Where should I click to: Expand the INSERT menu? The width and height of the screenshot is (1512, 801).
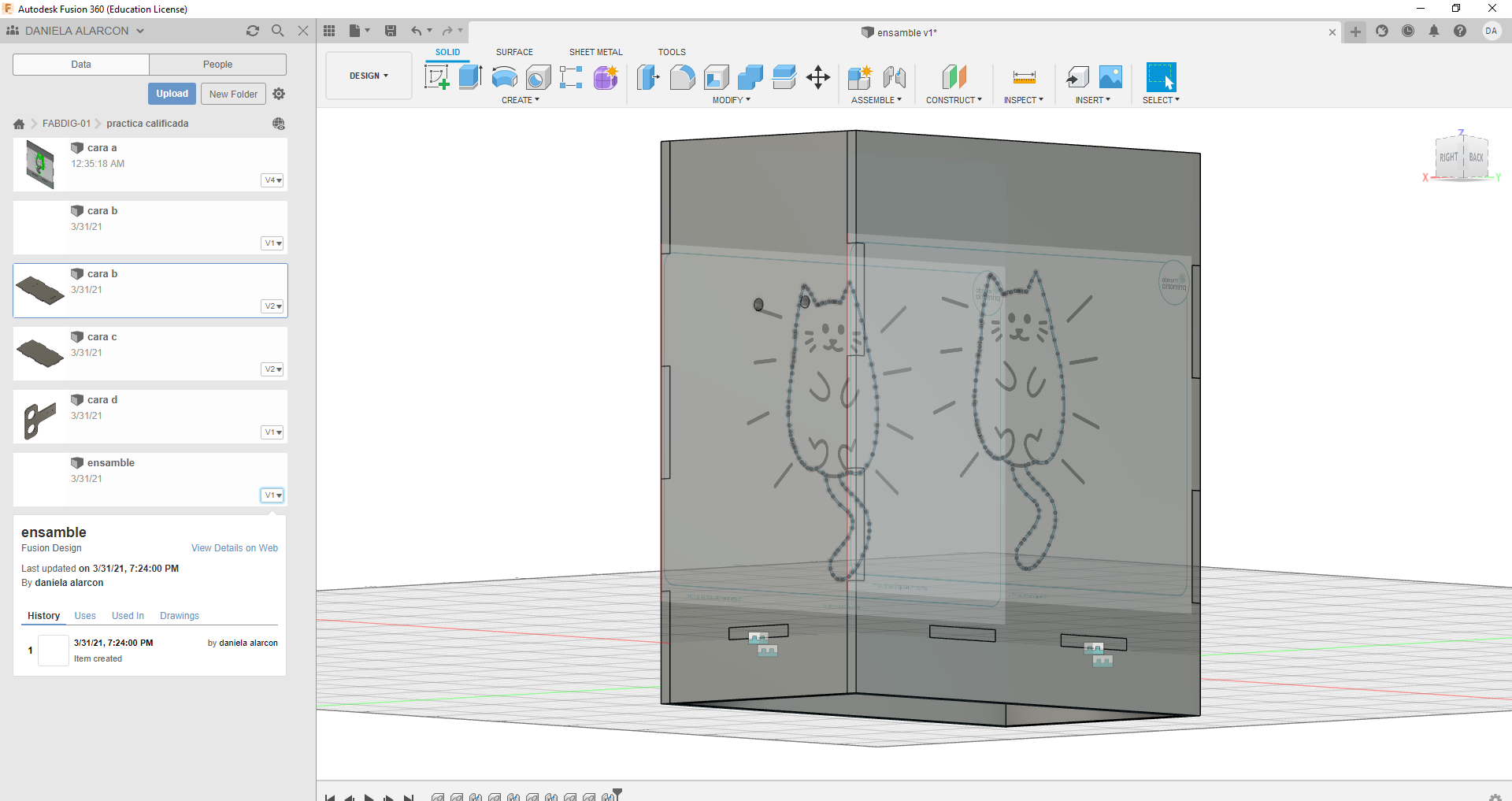pyautogui.click(x=1093, y=100)
